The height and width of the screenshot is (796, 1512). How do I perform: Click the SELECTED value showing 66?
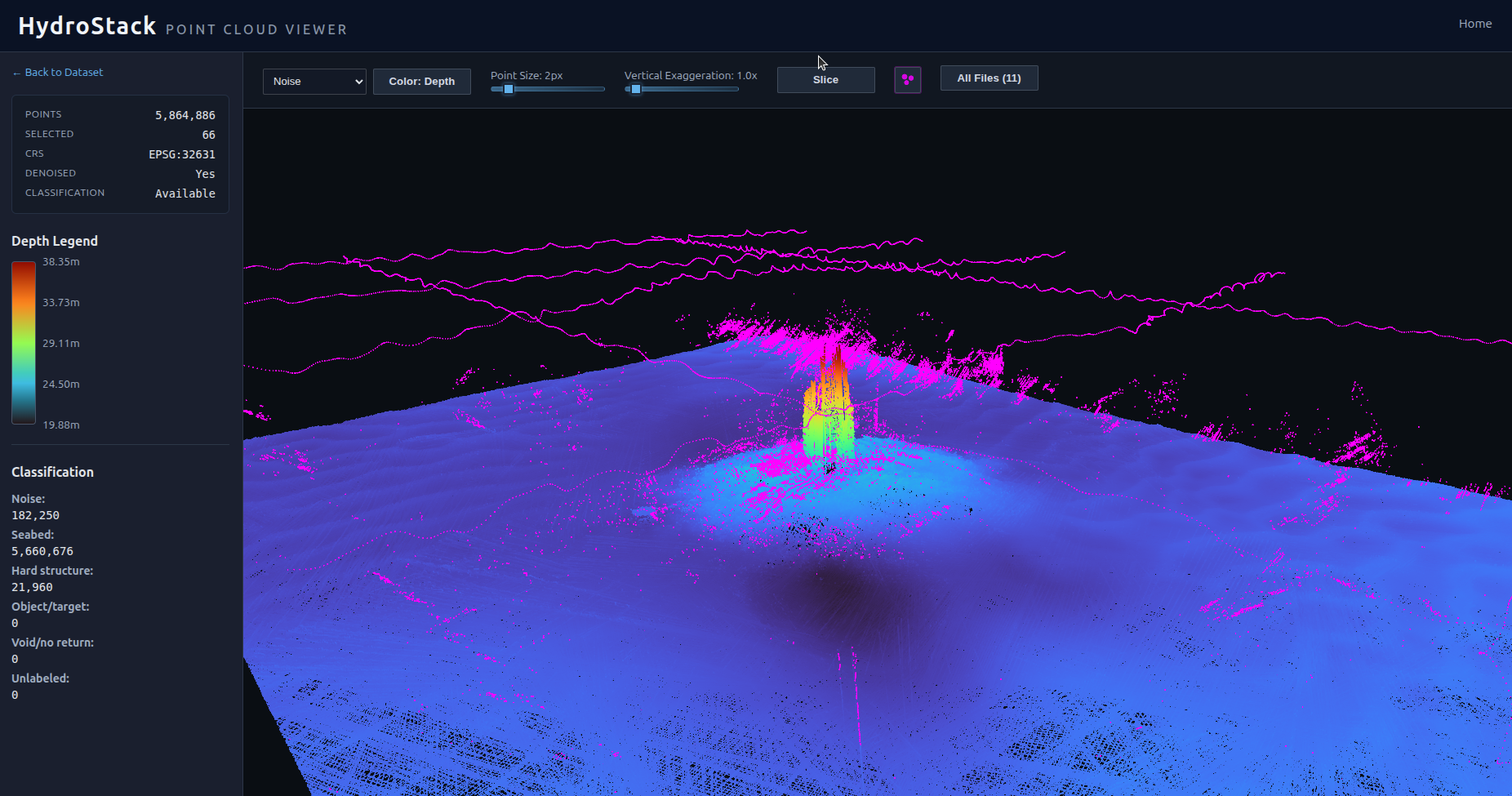(208, 134)
